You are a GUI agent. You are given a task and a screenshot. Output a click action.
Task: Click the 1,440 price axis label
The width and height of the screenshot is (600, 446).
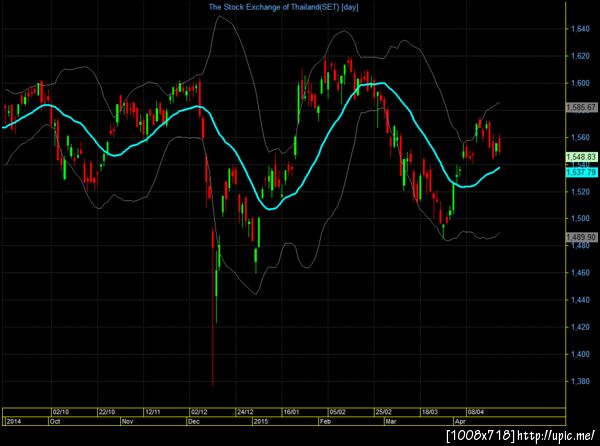(580, 300)
